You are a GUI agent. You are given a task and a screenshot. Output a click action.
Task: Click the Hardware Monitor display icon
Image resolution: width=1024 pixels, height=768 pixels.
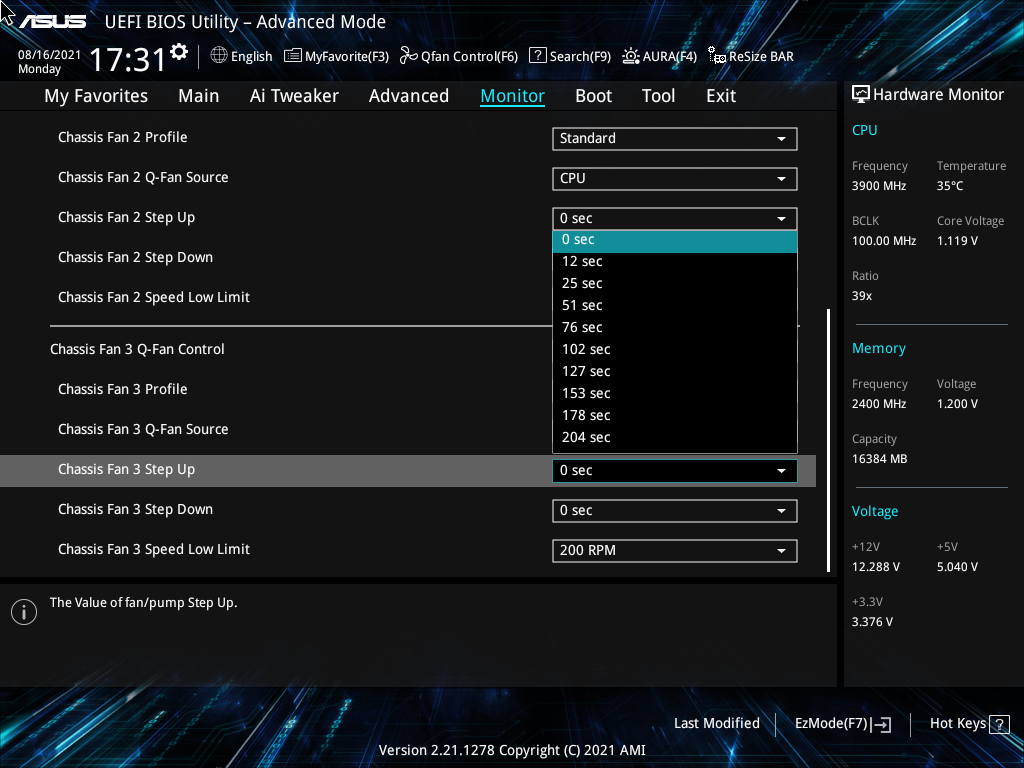pyautogui.click(x=861, y=95)
